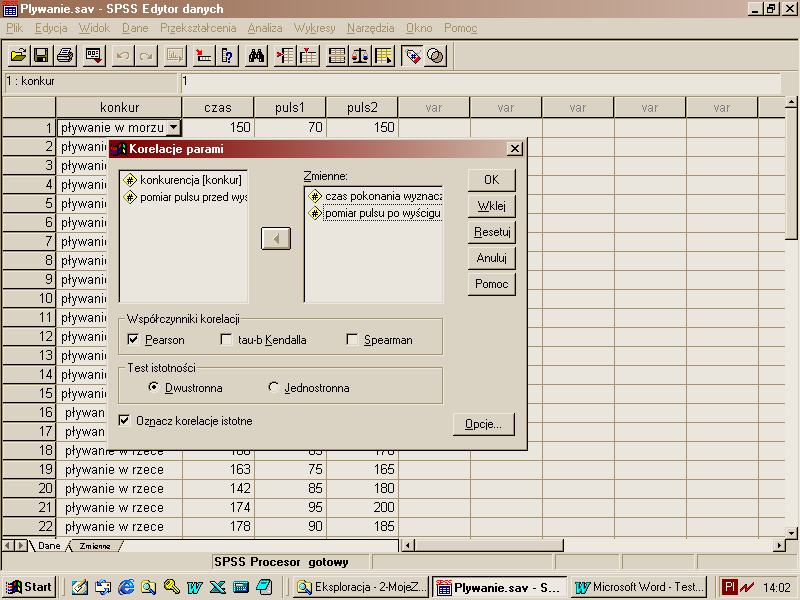The height and width of the screenshot is (600, 800).
Task: Enable the tau-b Kendalla checkbox
Action: click(226, 340)
